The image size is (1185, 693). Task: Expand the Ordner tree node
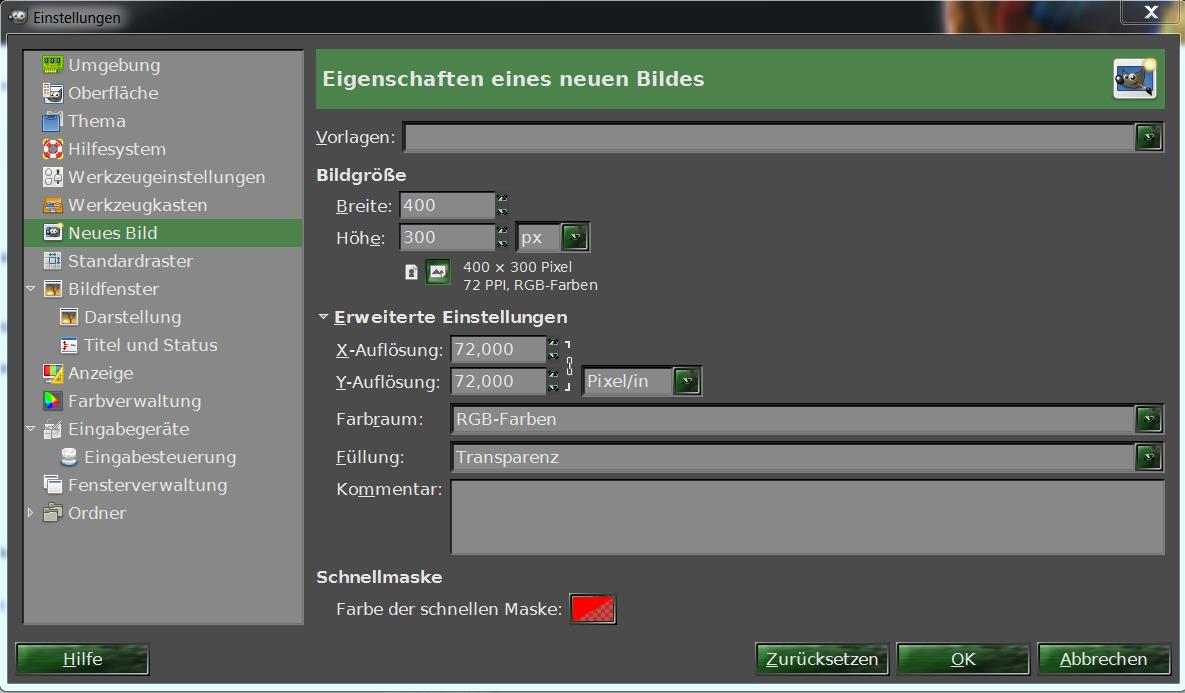click(x=30, y=512)
